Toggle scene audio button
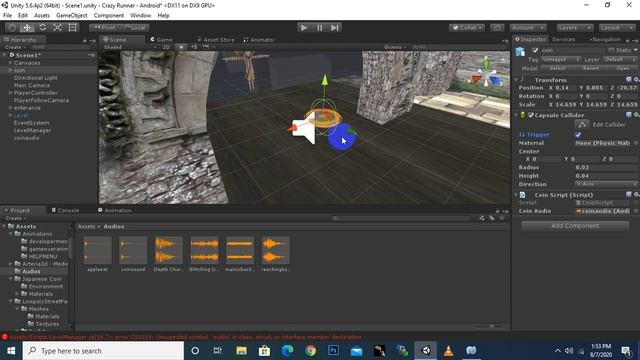Viewport: 640px width, 360px height. pyautogui.click(x=194, y=47)
